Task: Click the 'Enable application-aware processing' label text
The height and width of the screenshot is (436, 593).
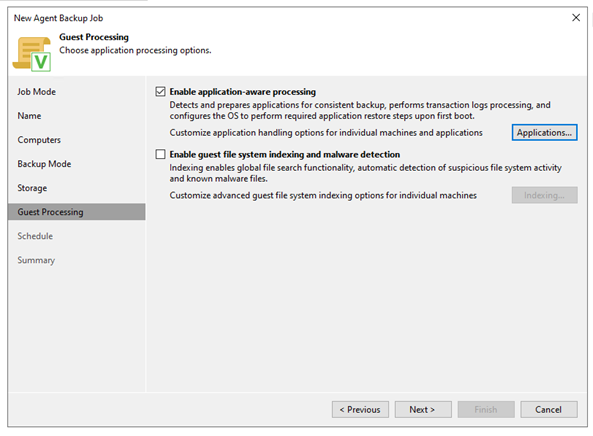Action: [242, 92]
